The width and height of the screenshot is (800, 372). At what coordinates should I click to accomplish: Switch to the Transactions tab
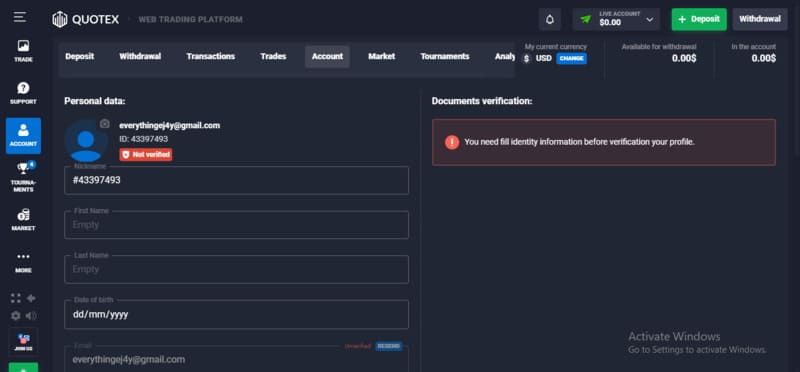pos(211,57)
